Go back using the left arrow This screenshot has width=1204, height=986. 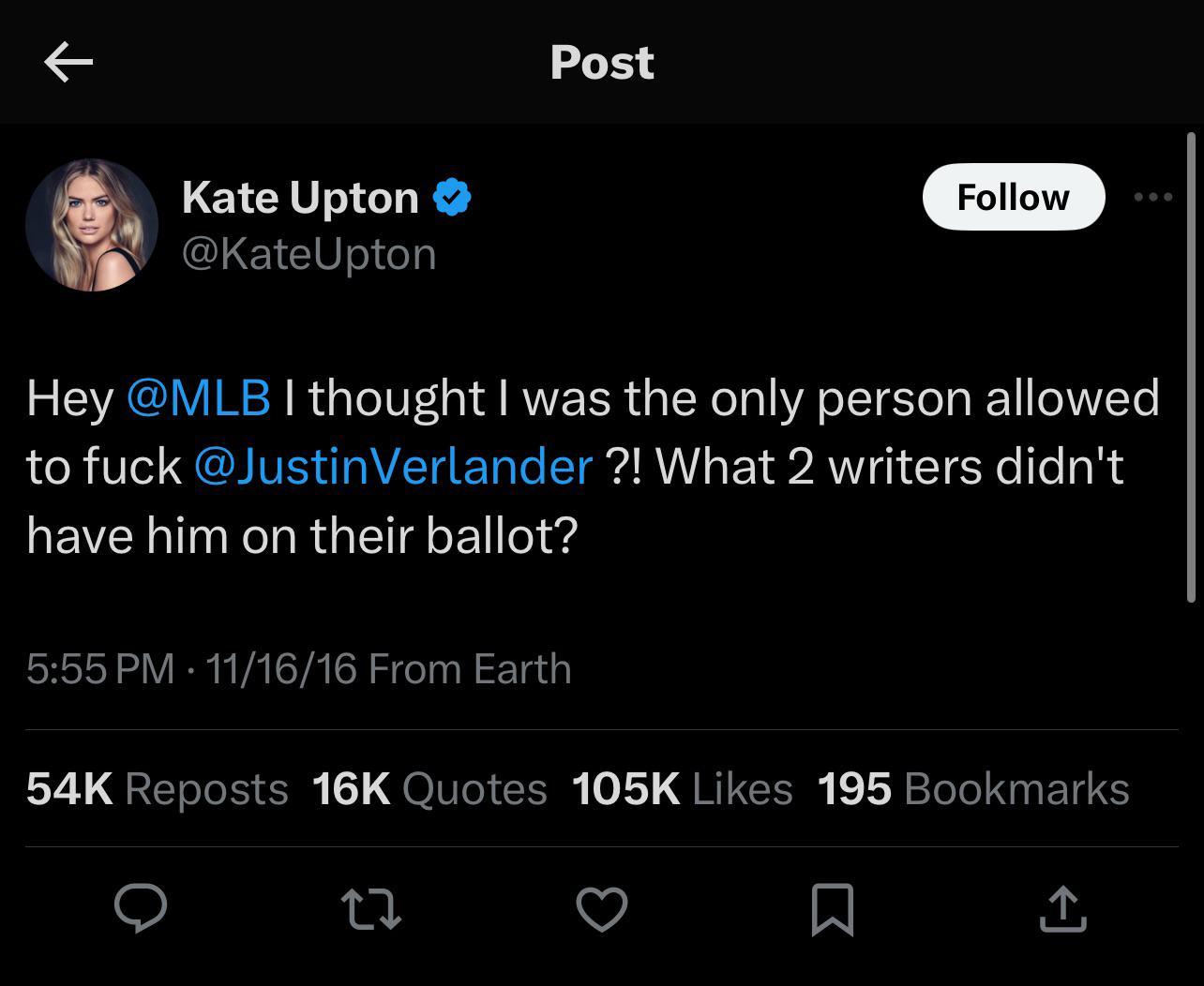(x=68, y=63)
